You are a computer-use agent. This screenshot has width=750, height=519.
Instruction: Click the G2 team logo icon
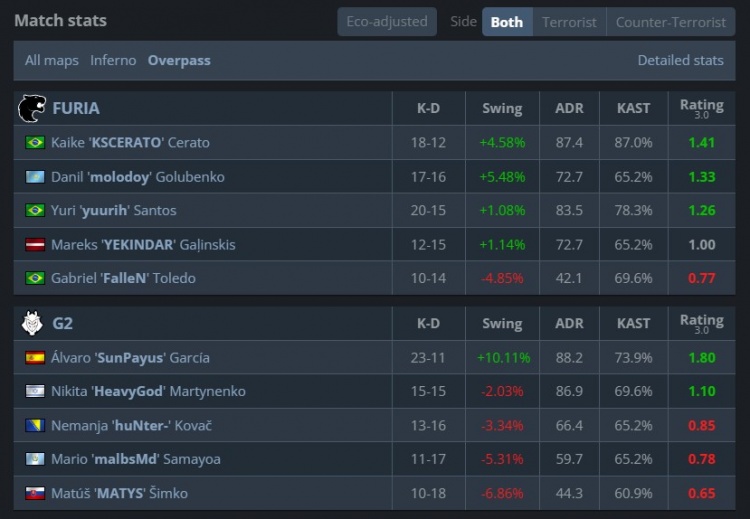[32, 323]
